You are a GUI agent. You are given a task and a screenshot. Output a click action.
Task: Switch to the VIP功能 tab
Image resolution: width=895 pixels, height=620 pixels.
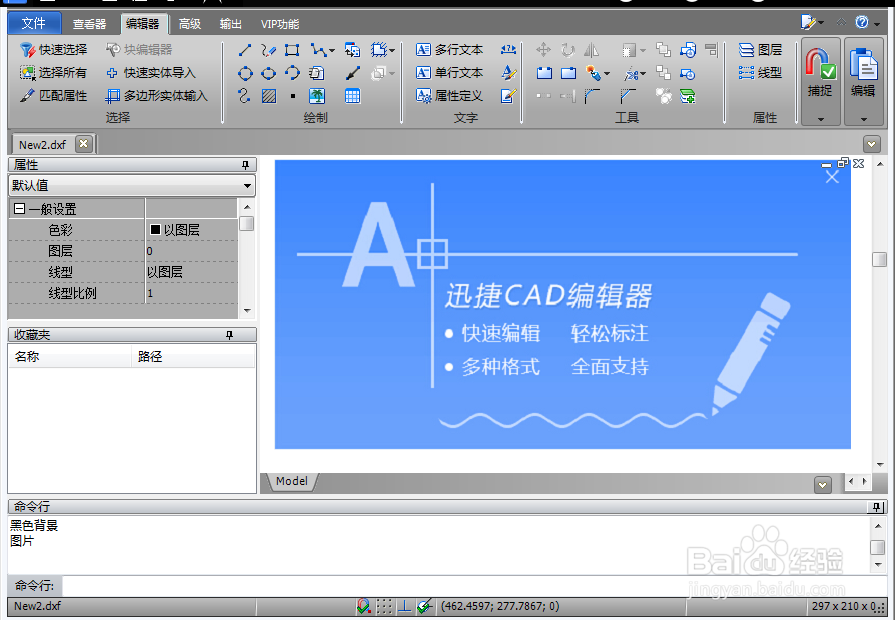click(x=280, y=24)
